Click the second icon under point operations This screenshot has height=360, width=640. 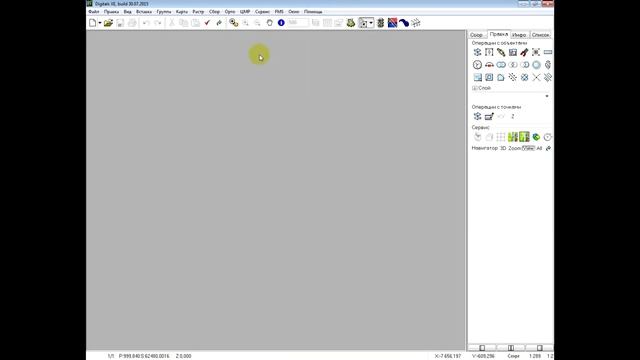point(489,116)
